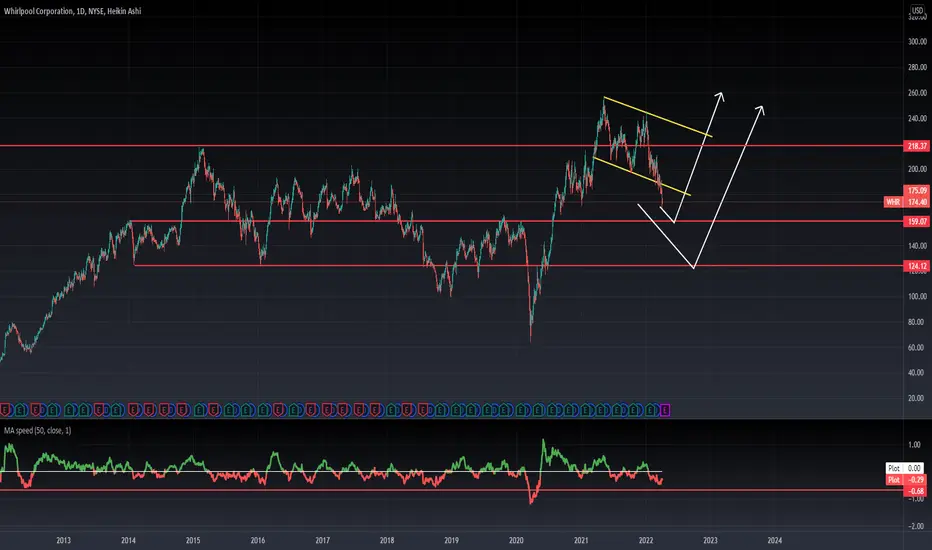
Task: Select the Whirlpool Corporation chart title
Action: click(x=72, y=11)
